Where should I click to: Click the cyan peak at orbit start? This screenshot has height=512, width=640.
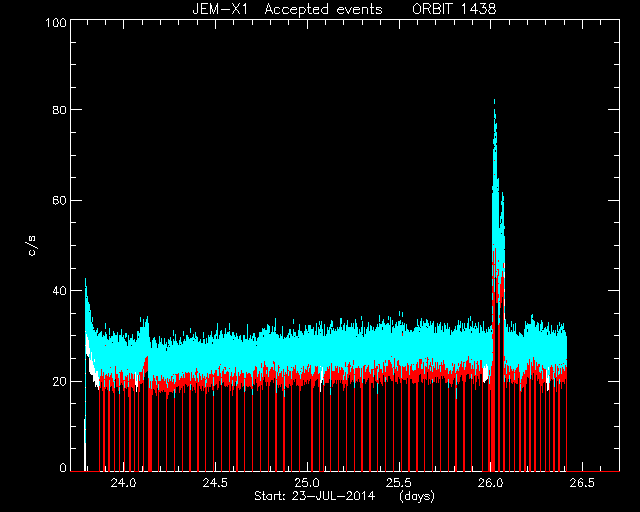(x=85, y=280)
